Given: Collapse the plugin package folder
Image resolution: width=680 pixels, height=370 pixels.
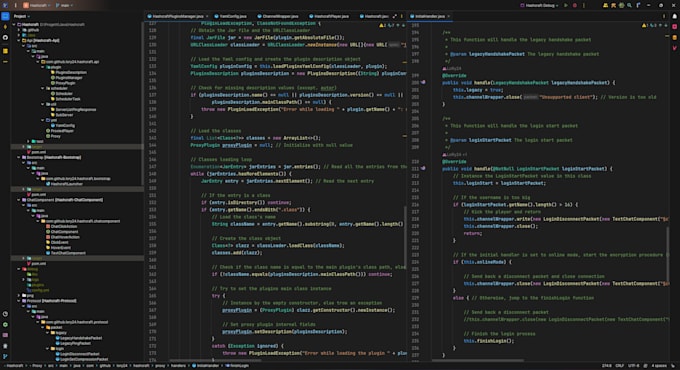Looking at the screenshot, I should [42, 67].
